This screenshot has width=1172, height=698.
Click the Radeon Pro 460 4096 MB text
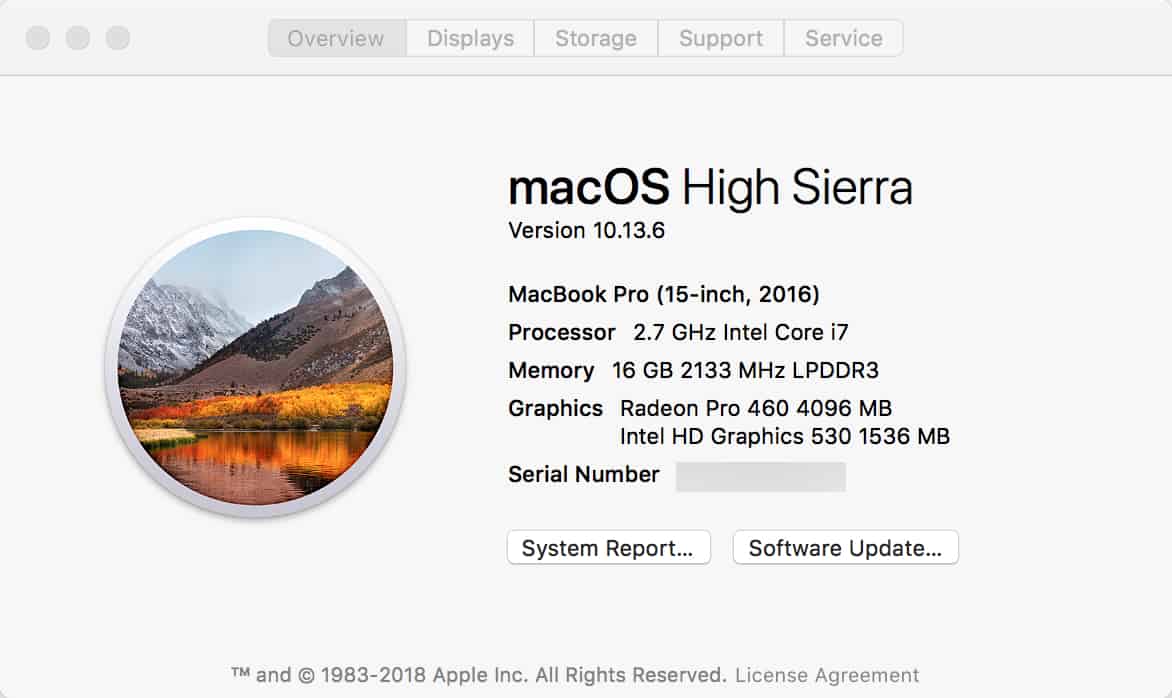click(756, 408)
